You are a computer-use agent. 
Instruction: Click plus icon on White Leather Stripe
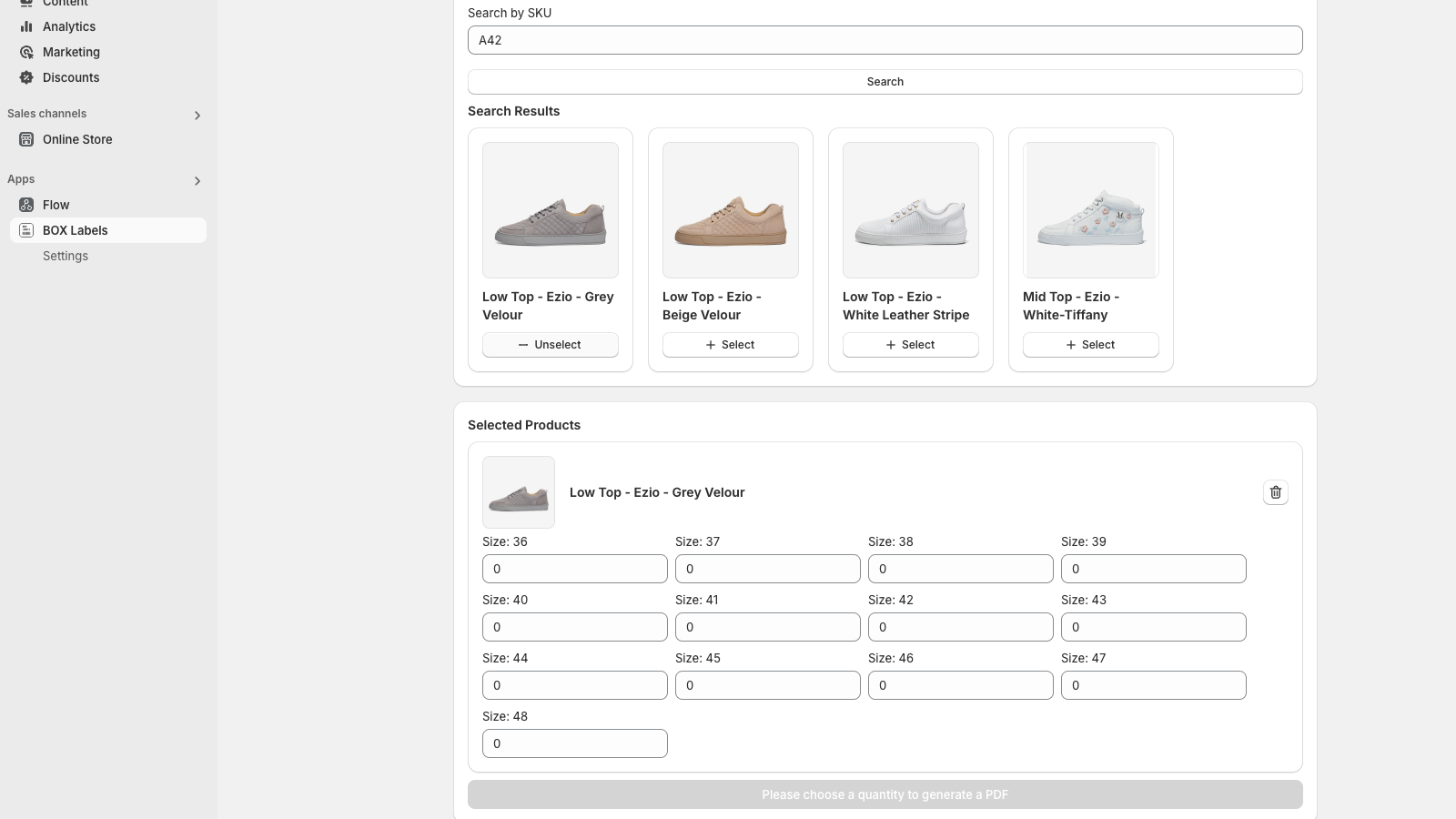[891, 345]
